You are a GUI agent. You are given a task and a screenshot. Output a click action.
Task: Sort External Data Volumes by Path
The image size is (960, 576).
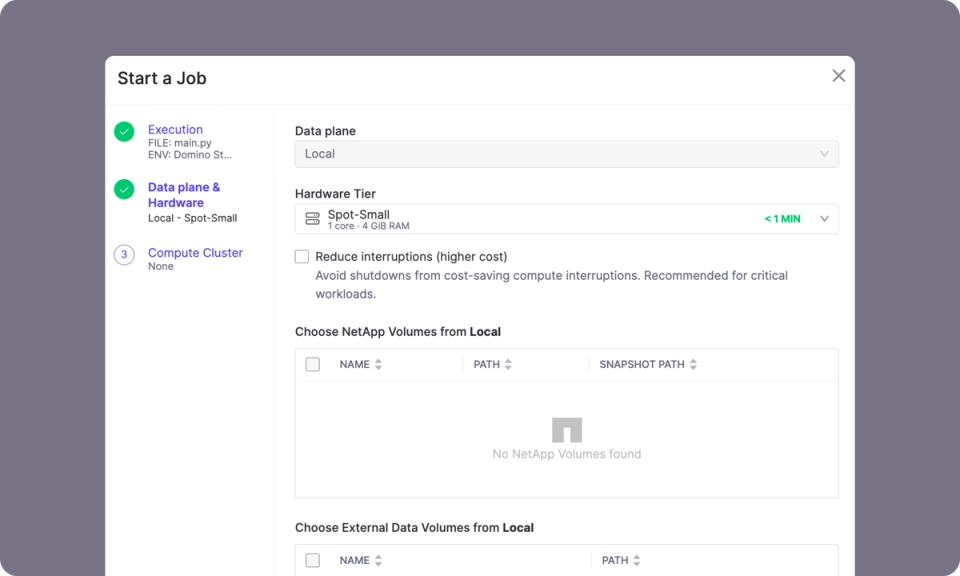tap(636, 561)
